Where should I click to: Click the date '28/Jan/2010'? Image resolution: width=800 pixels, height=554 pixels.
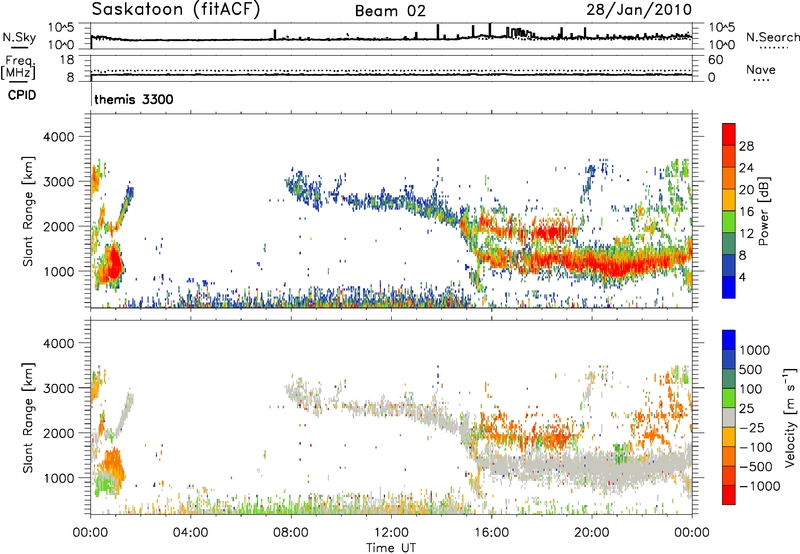click(639, 9)
